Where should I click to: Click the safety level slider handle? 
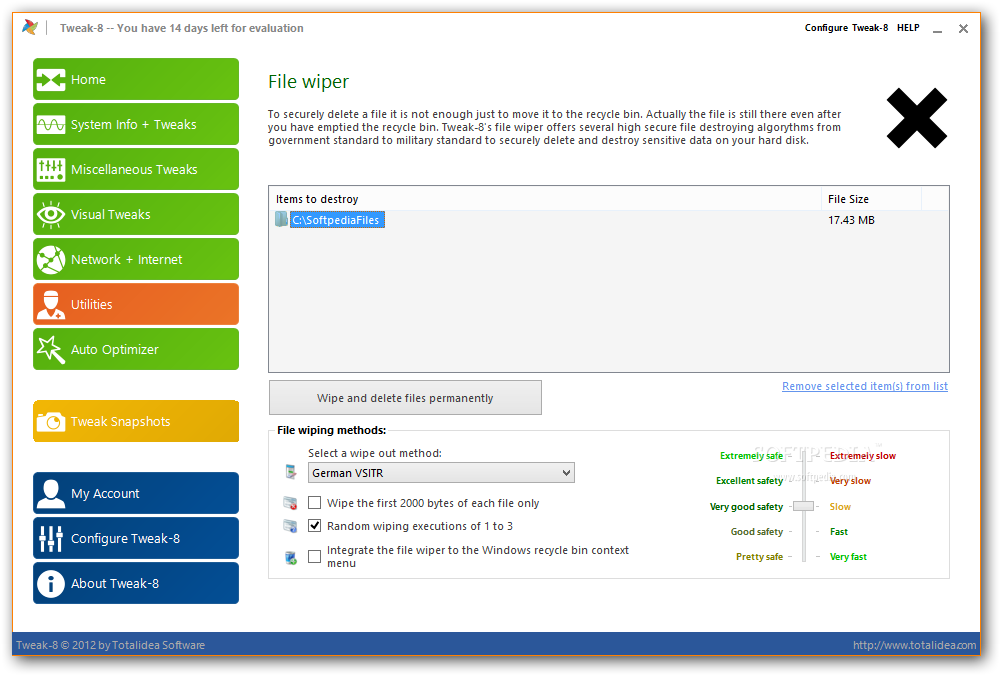coord(804,506)
